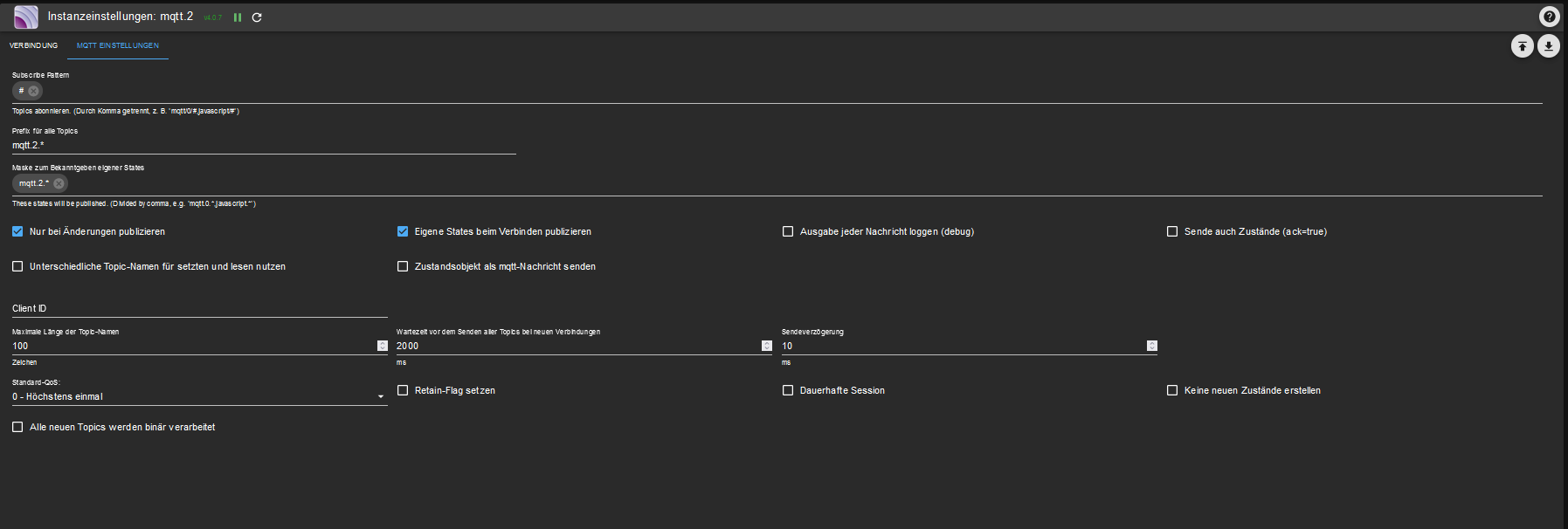Click the stepper on the Sendeverzögerung field
Screen dimensions: 1568x529
(x=1152, y=346)
